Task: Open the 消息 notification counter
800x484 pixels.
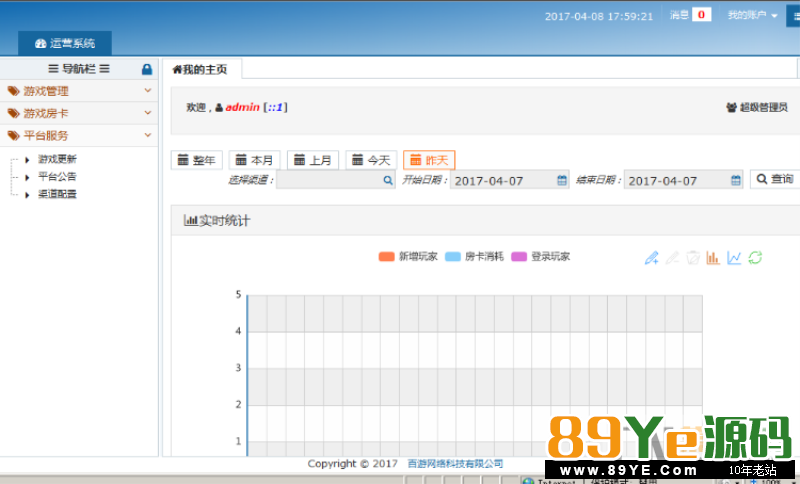Action: (690, 15)
